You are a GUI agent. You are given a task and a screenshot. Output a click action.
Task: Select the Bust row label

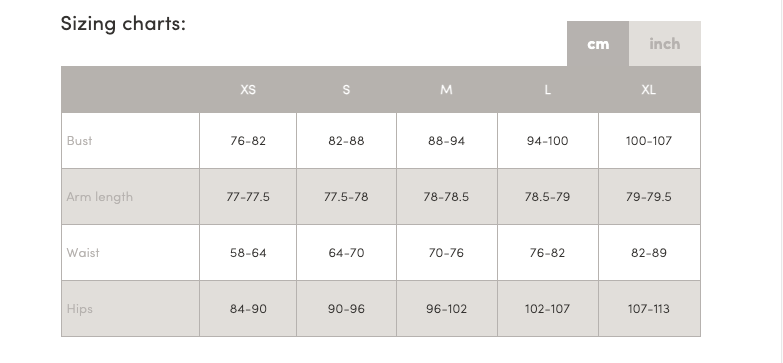tap(79, 141)
